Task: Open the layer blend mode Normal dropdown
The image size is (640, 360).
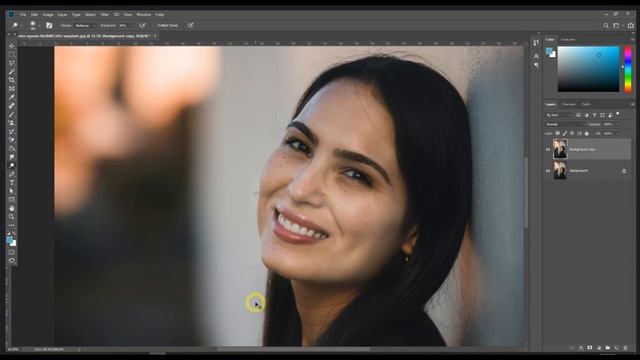Action: pyautogui.click(x=565, y=124)
